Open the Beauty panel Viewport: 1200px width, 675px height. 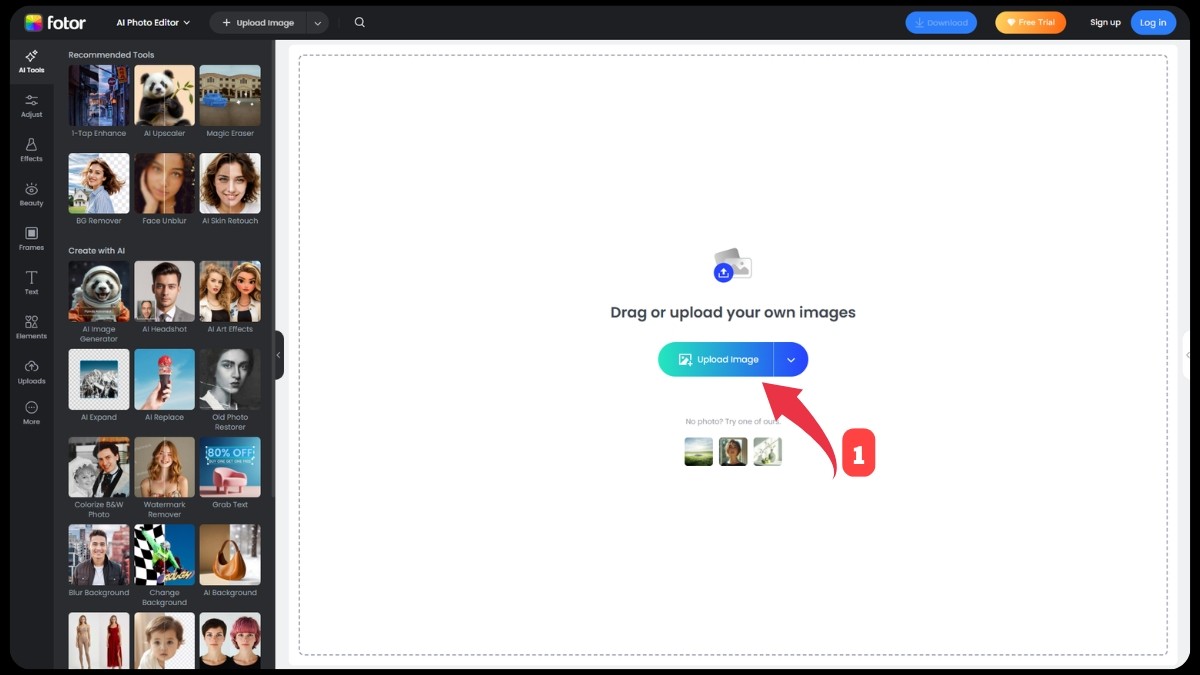31,194
